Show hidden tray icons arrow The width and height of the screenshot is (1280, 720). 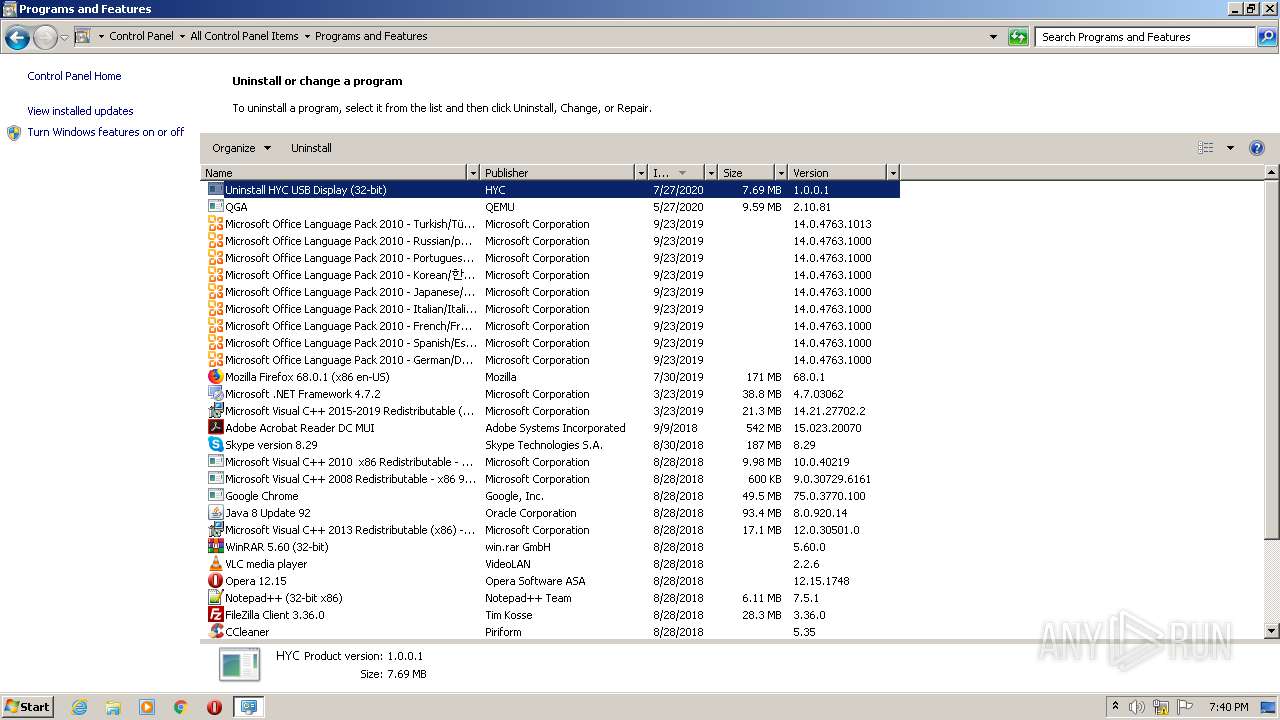point(1115,707)
